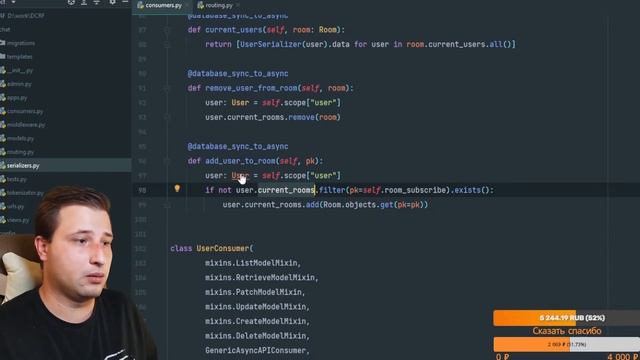
Task: Close the routing.py tab
Action: (x=238, y=5)
